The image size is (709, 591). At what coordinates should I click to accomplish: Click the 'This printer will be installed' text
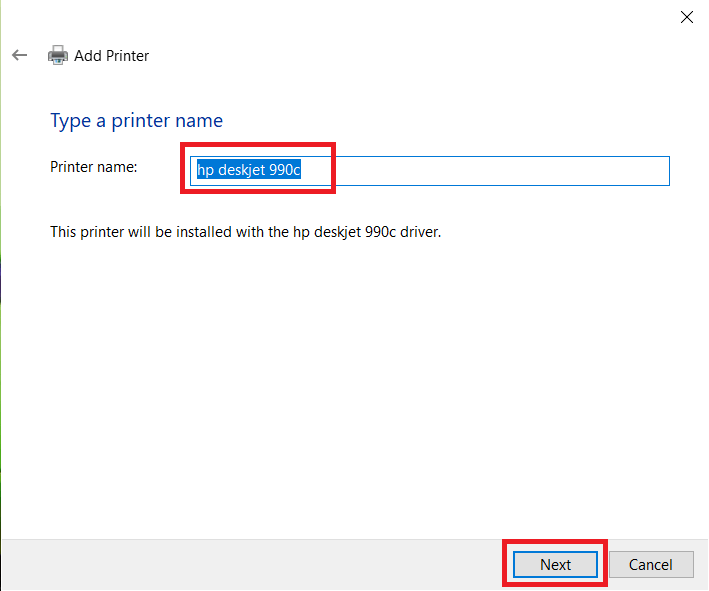pos(246,232)
